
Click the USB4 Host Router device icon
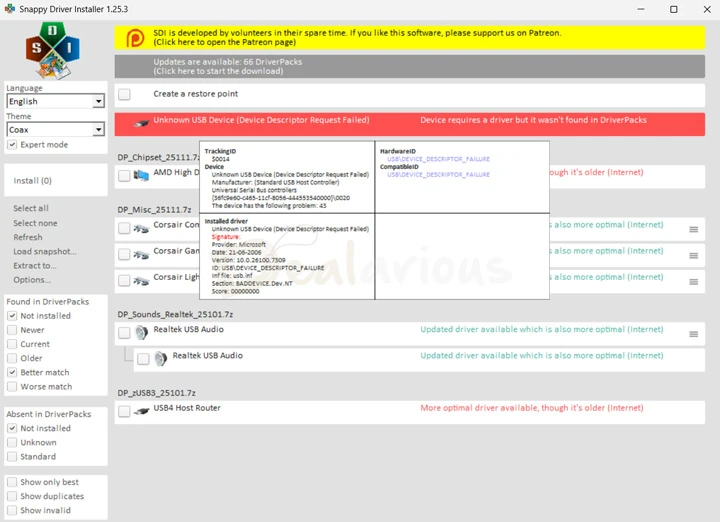pos(141,411)
